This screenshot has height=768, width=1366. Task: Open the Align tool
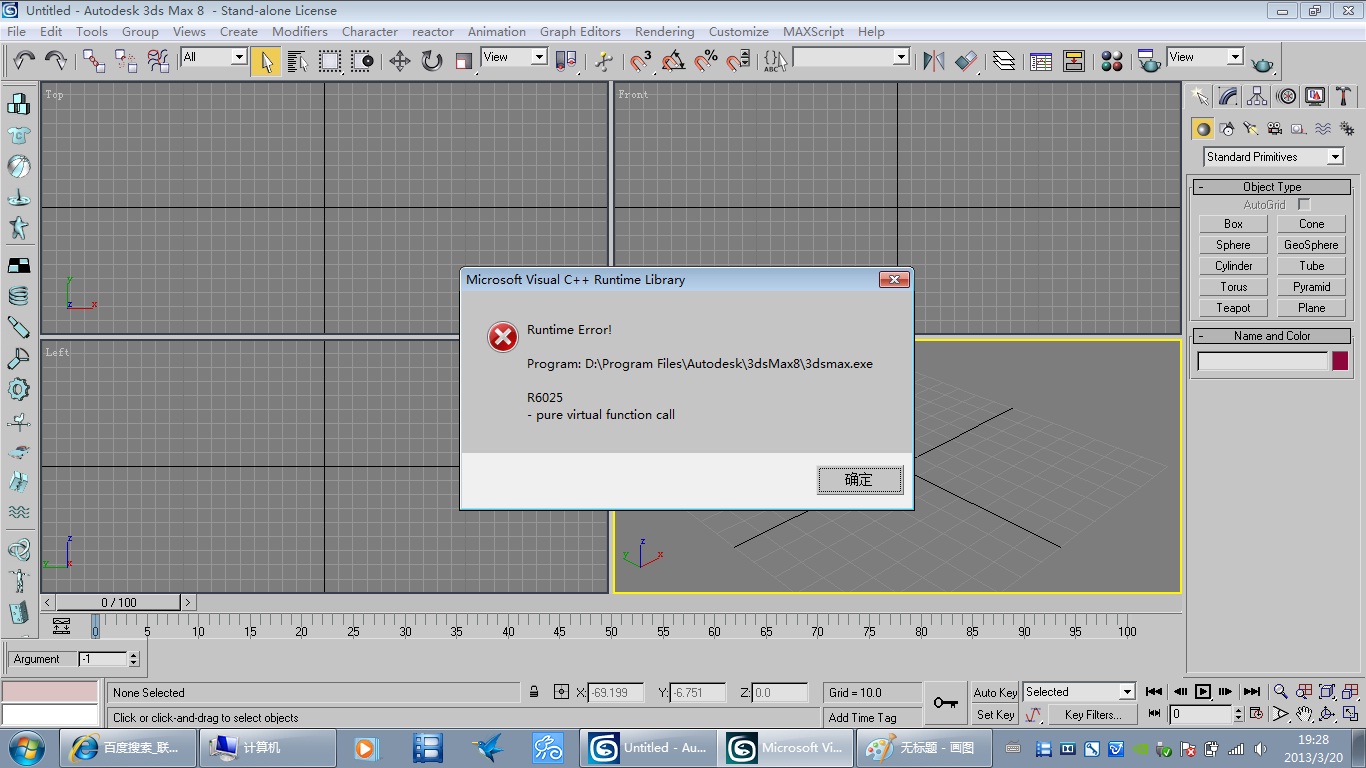(966, 61)
